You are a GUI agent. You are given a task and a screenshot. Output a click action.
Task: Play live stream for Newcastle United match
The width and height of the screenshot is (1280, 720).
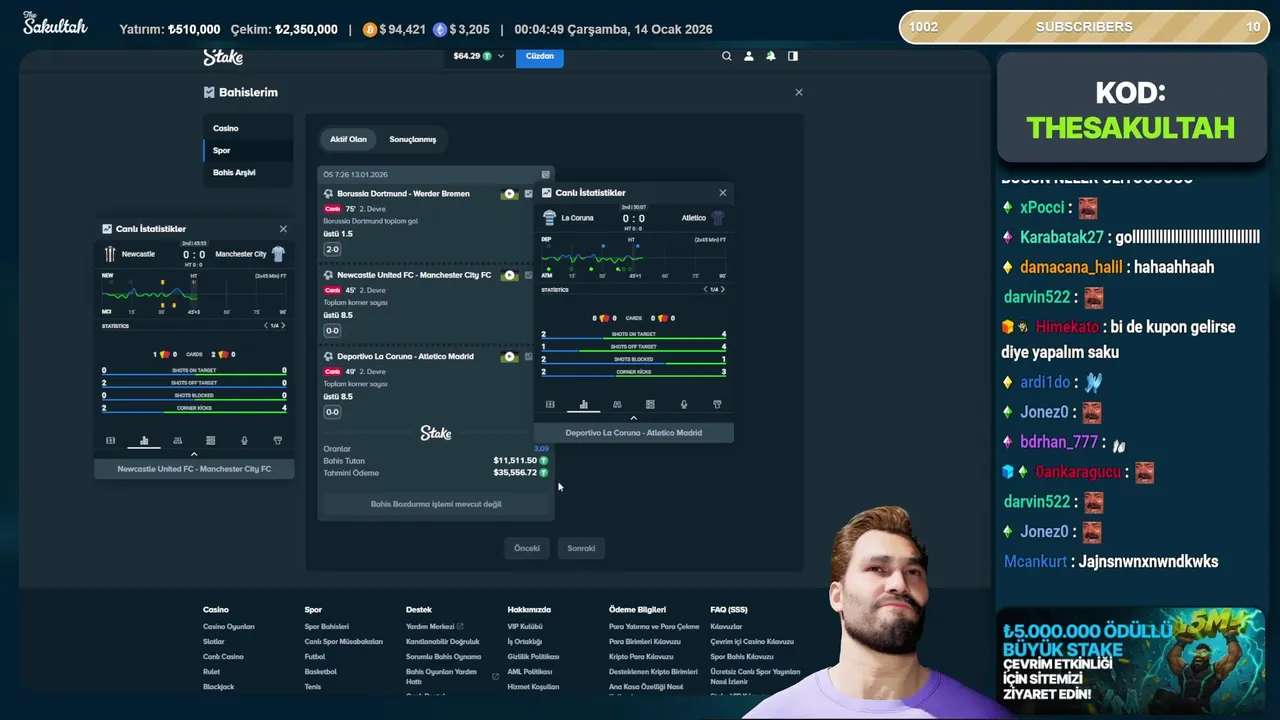coord(510,275)
